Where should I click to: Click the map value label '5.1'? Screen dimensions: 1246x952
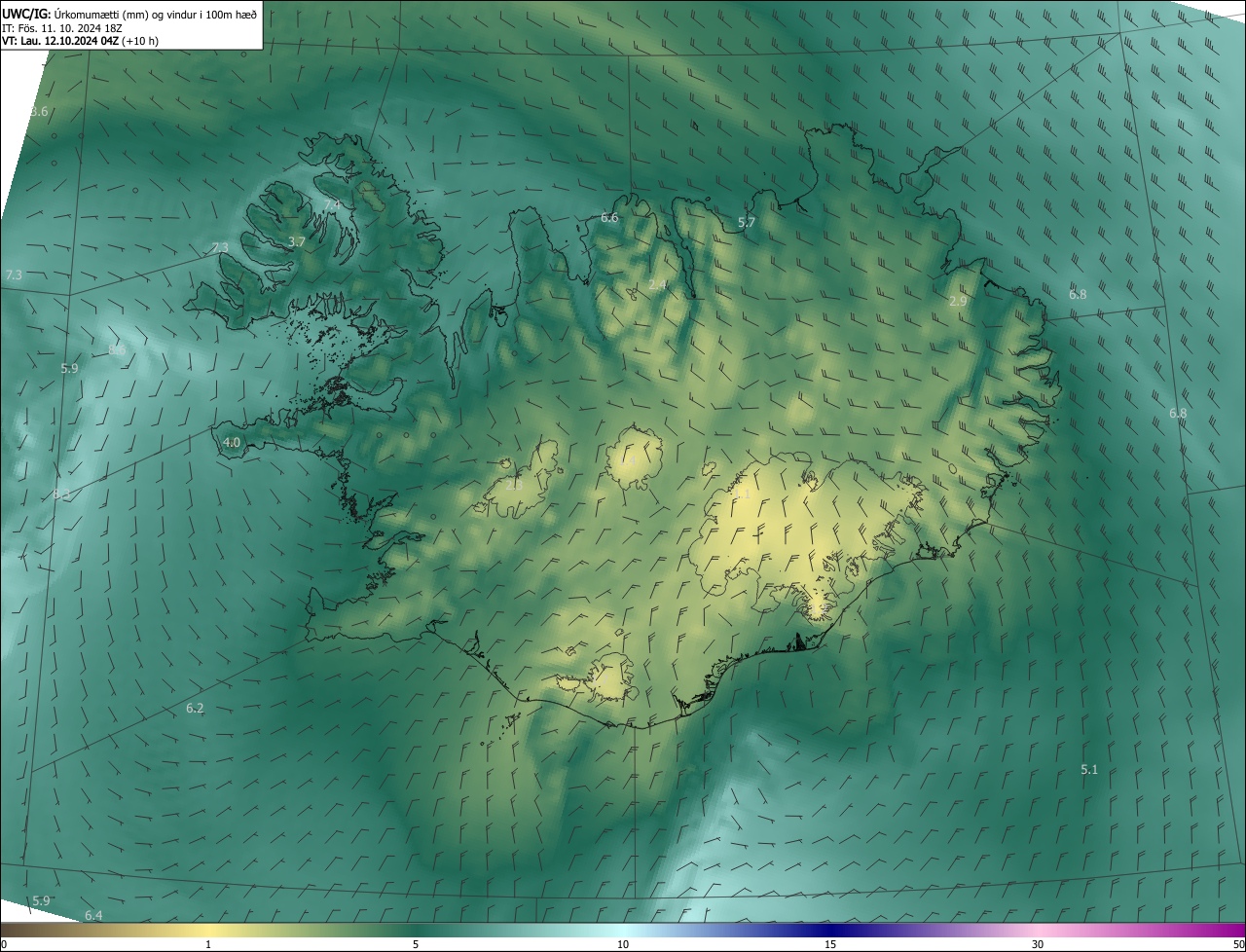(x=1089, y=770)
